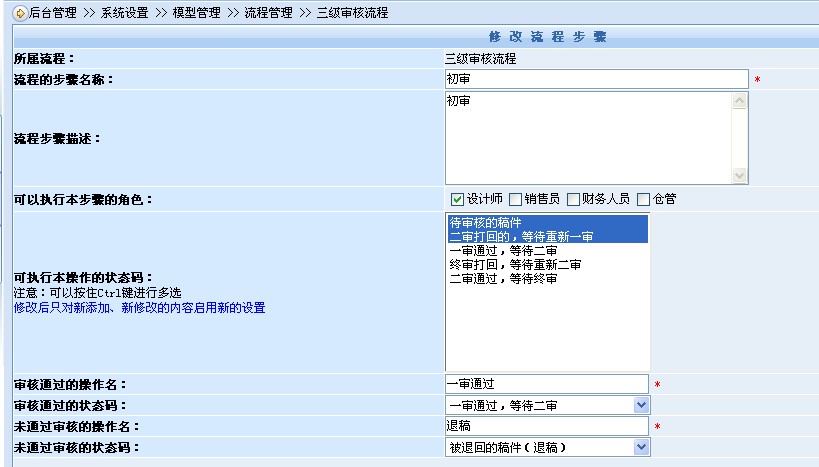819x467 pixels.
Task: Go to 系统设置 breadcrumb
Action: click(x=124, y=13)
